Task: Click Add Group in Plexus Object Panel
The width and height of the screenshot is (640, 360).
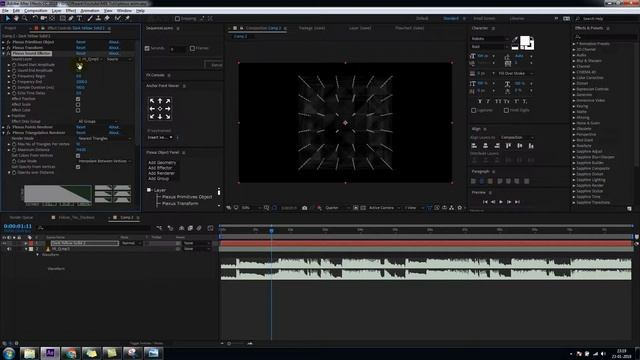Action: (158, 178)
